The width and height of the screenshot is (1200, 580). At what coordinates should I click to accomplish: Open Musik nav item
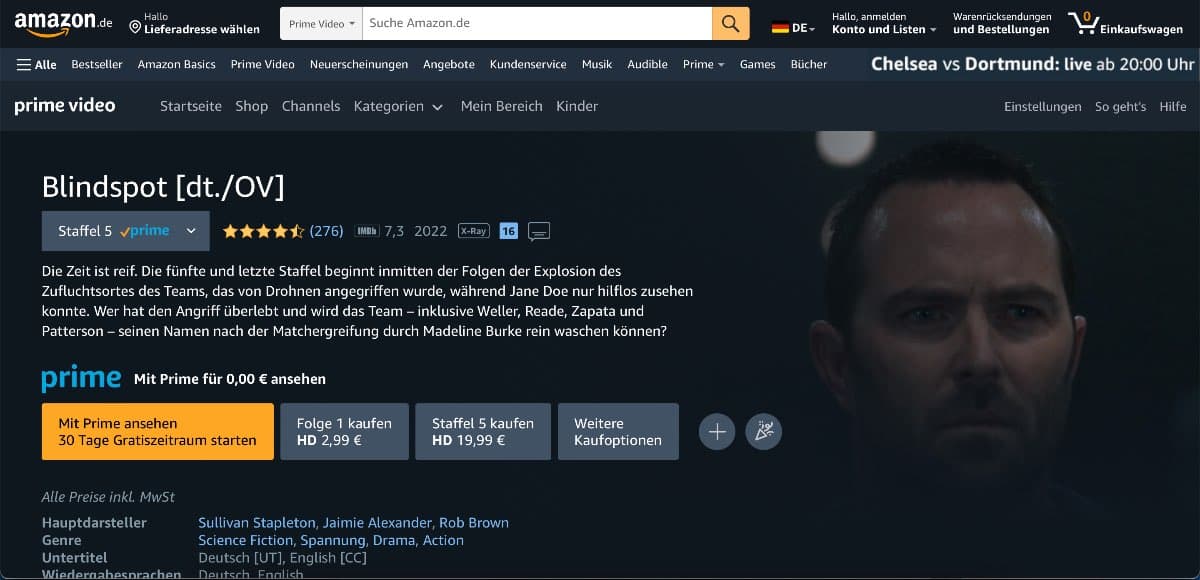coord(597,64)
